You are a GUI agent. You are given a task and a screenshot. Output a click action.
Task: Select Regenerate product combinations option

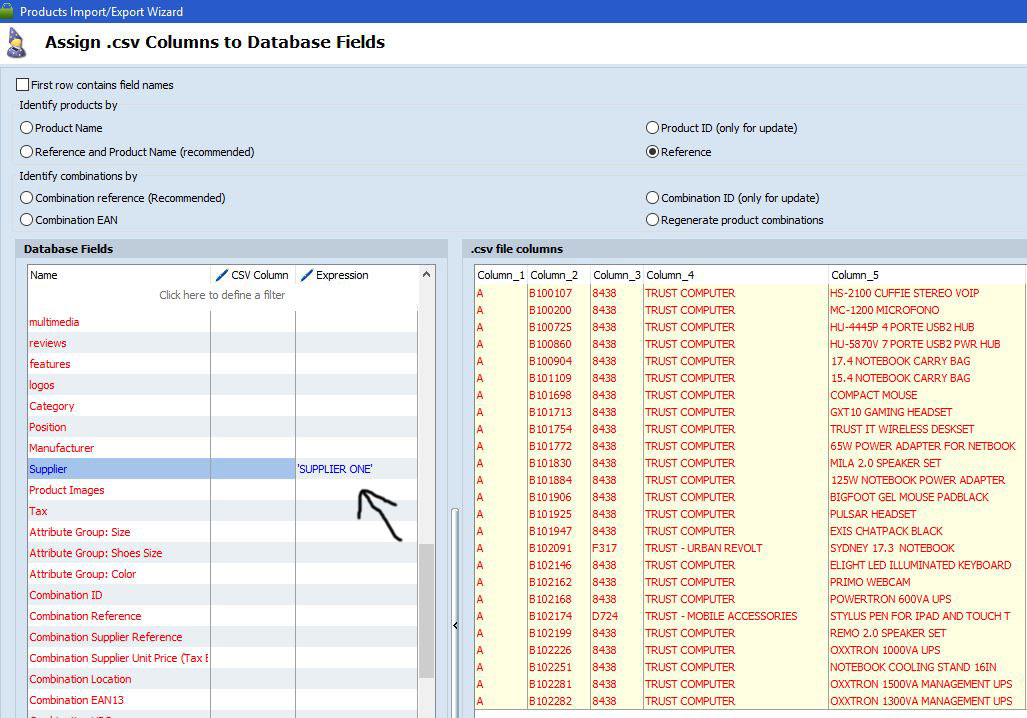tap(653, 220)
